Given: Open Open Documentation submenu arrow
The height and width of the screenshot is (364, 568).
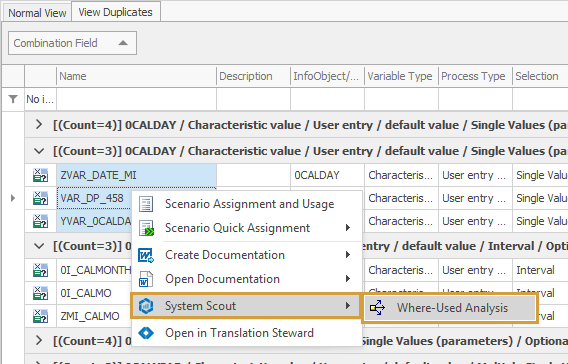Looking at the screenshot, I should [348, 279].
